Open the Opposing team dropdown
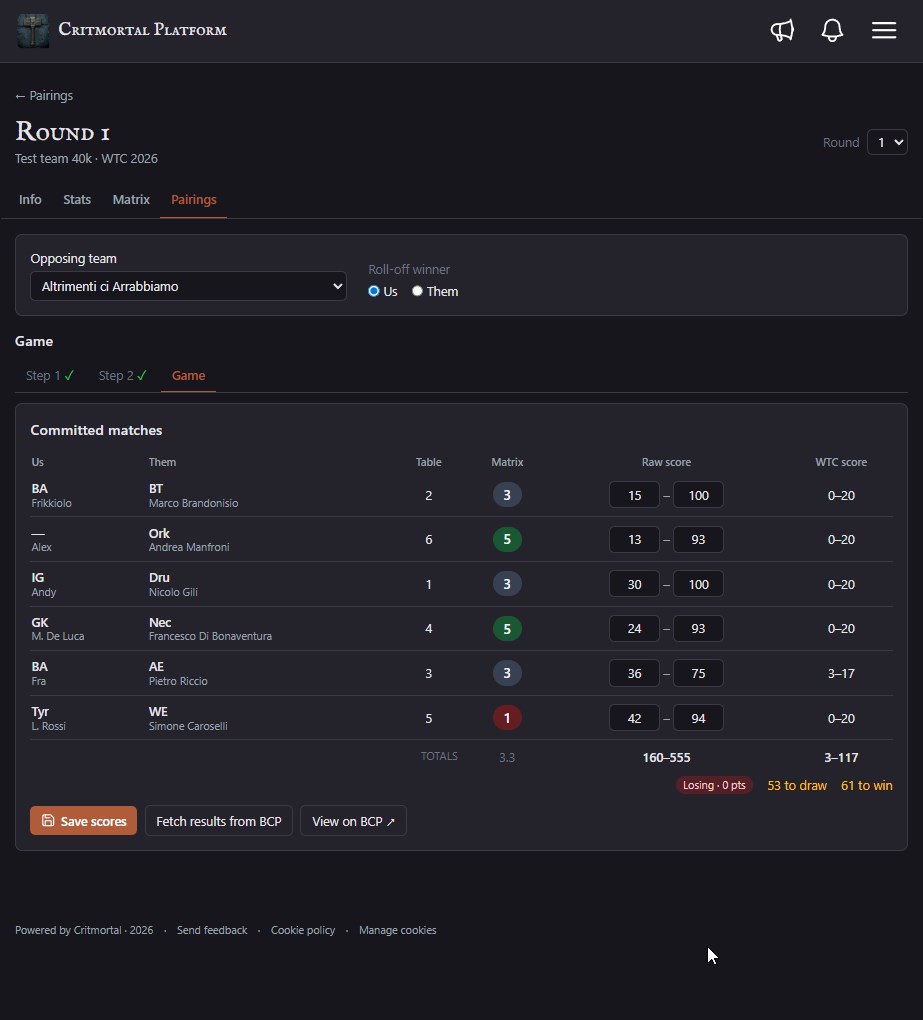Viewport: 923px width, 1020px height. (x=188, y=286)
